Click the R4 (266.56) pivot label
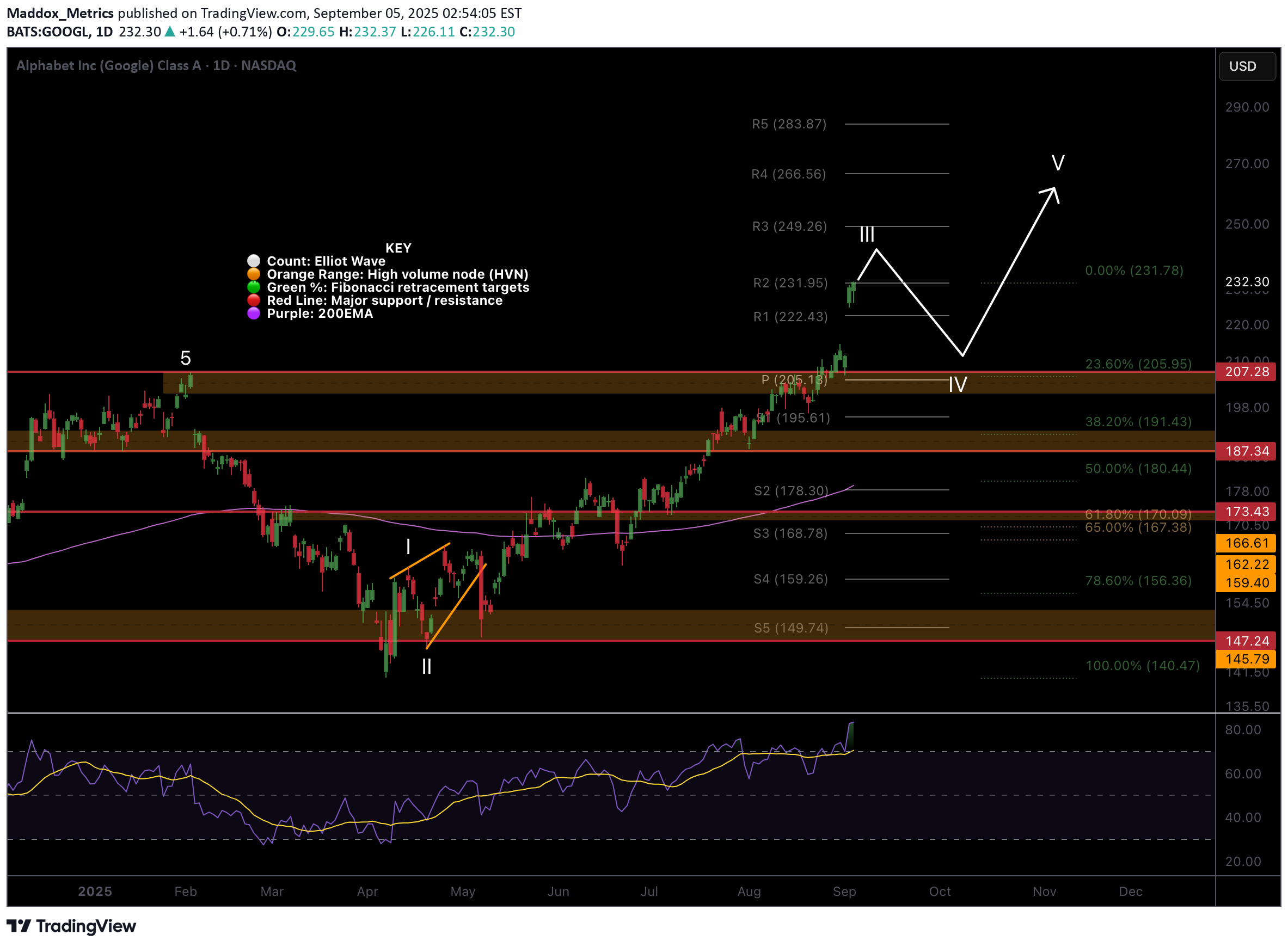1288x946 pixels. click(789, 174)
